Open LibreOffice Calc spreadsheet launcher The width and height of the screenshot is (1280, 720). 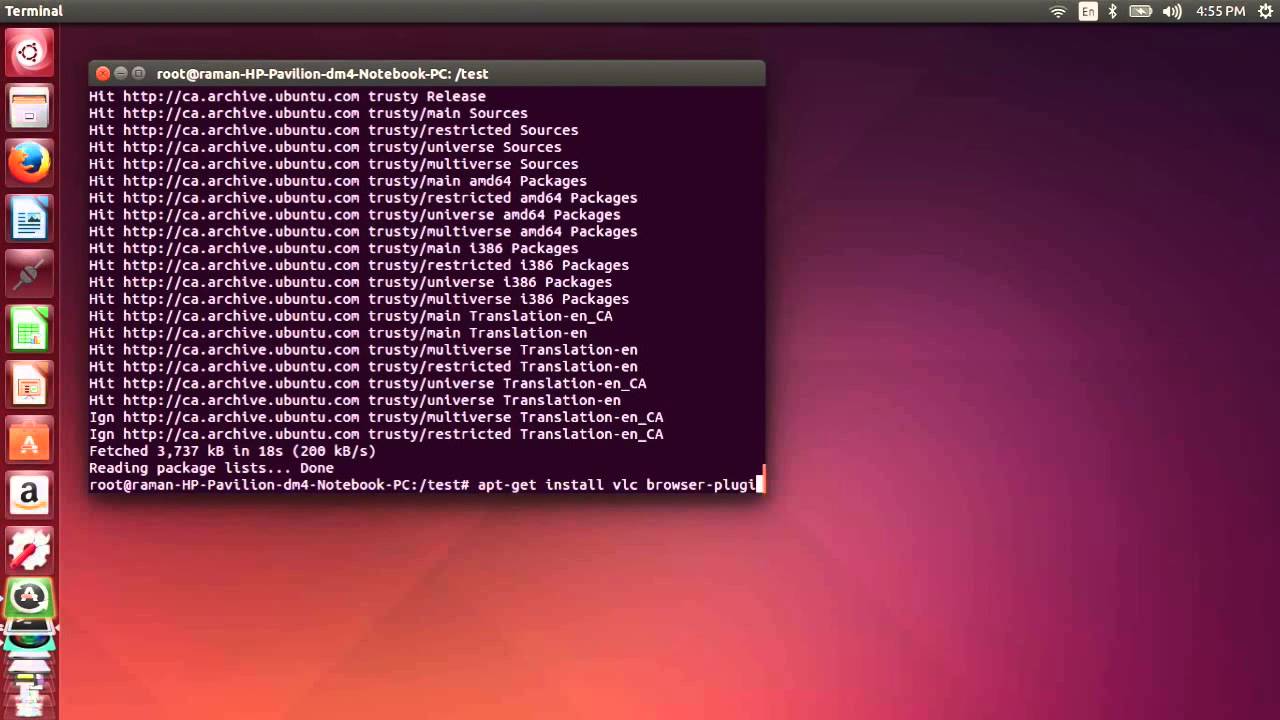point(29,329)
